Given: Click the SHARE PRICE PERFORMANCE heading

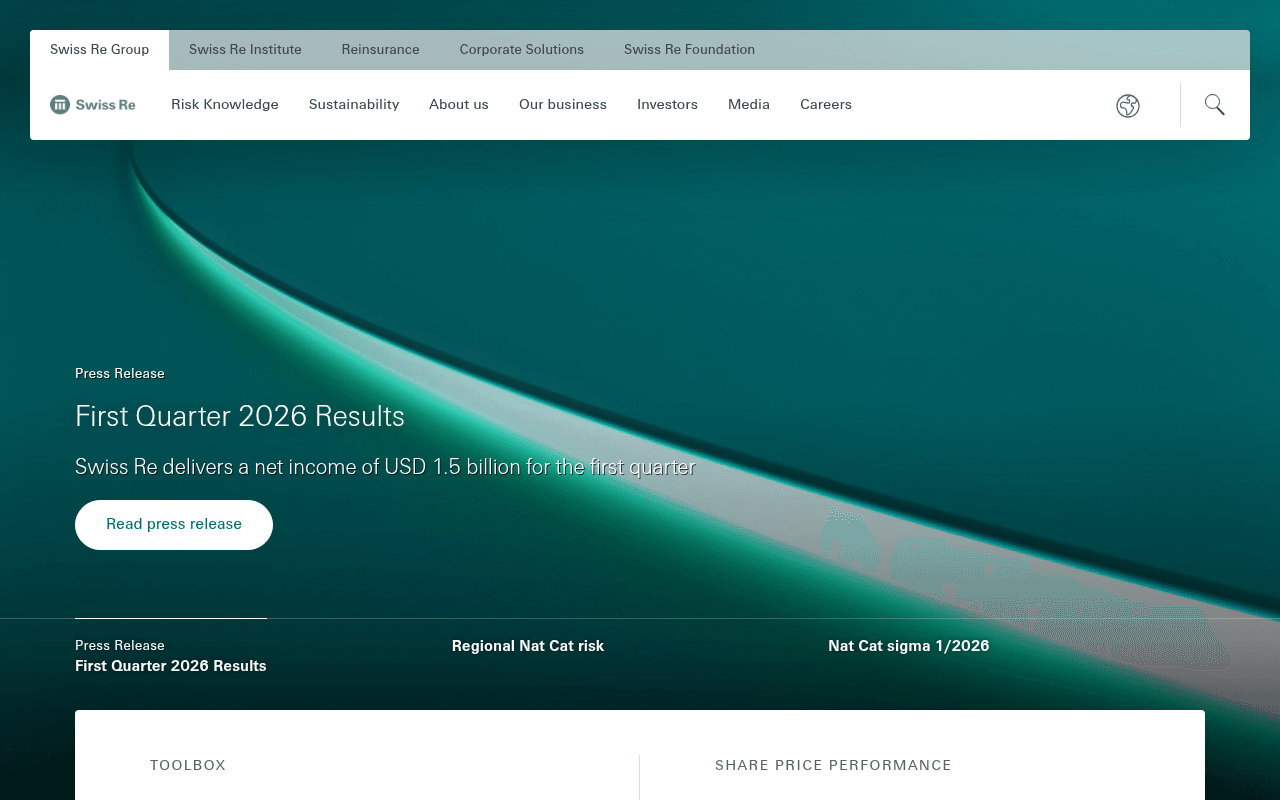Looking at the screenshot, I should (x=833, y=765).
